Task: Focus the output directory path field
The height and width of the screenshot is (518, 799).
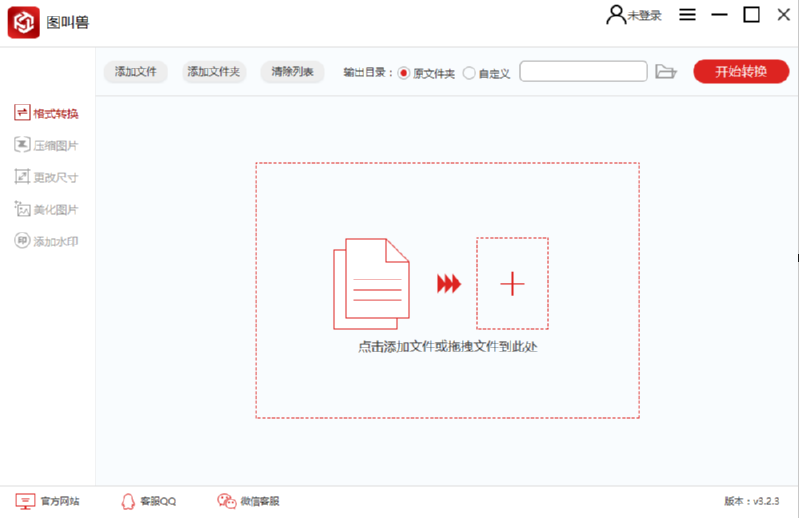Action: click(583, 71)
